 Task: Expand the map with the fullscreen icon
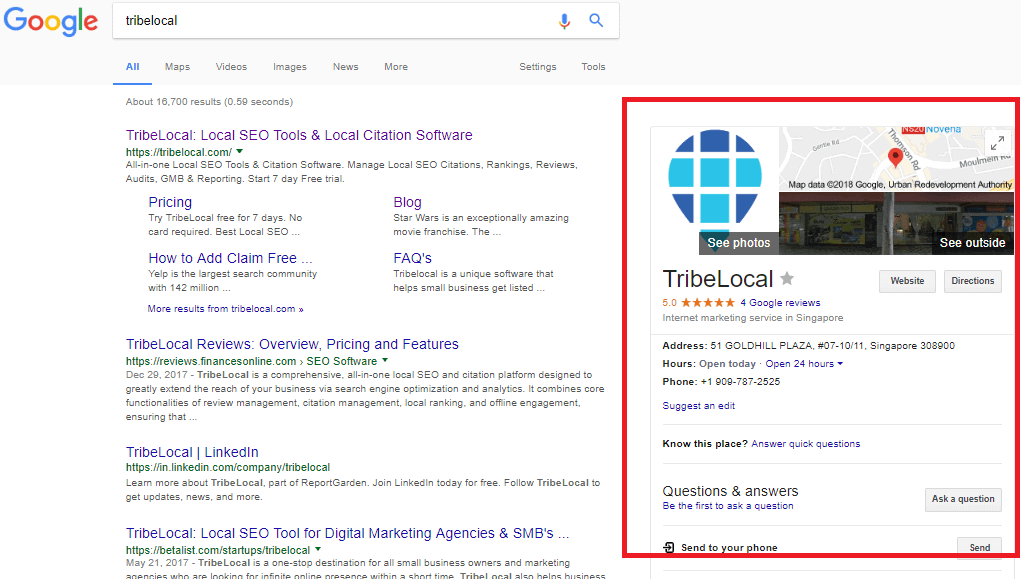pos(997,143)
